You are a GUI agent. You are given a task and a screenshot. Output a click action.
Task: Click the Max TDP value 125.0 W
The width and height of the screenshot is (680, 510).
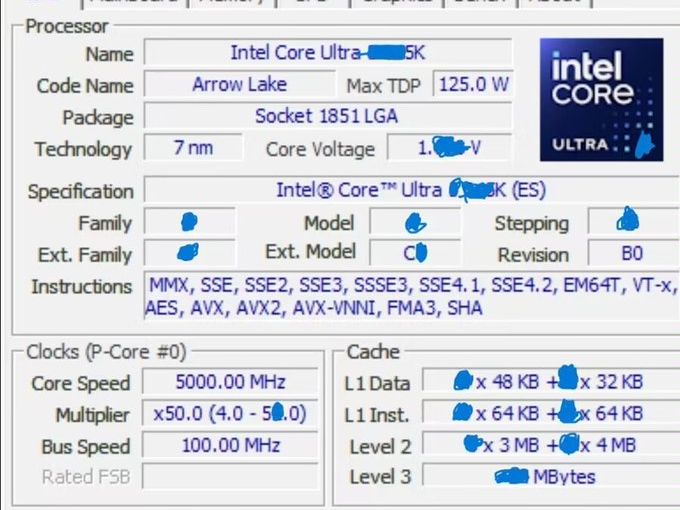[x=473, y=84]
